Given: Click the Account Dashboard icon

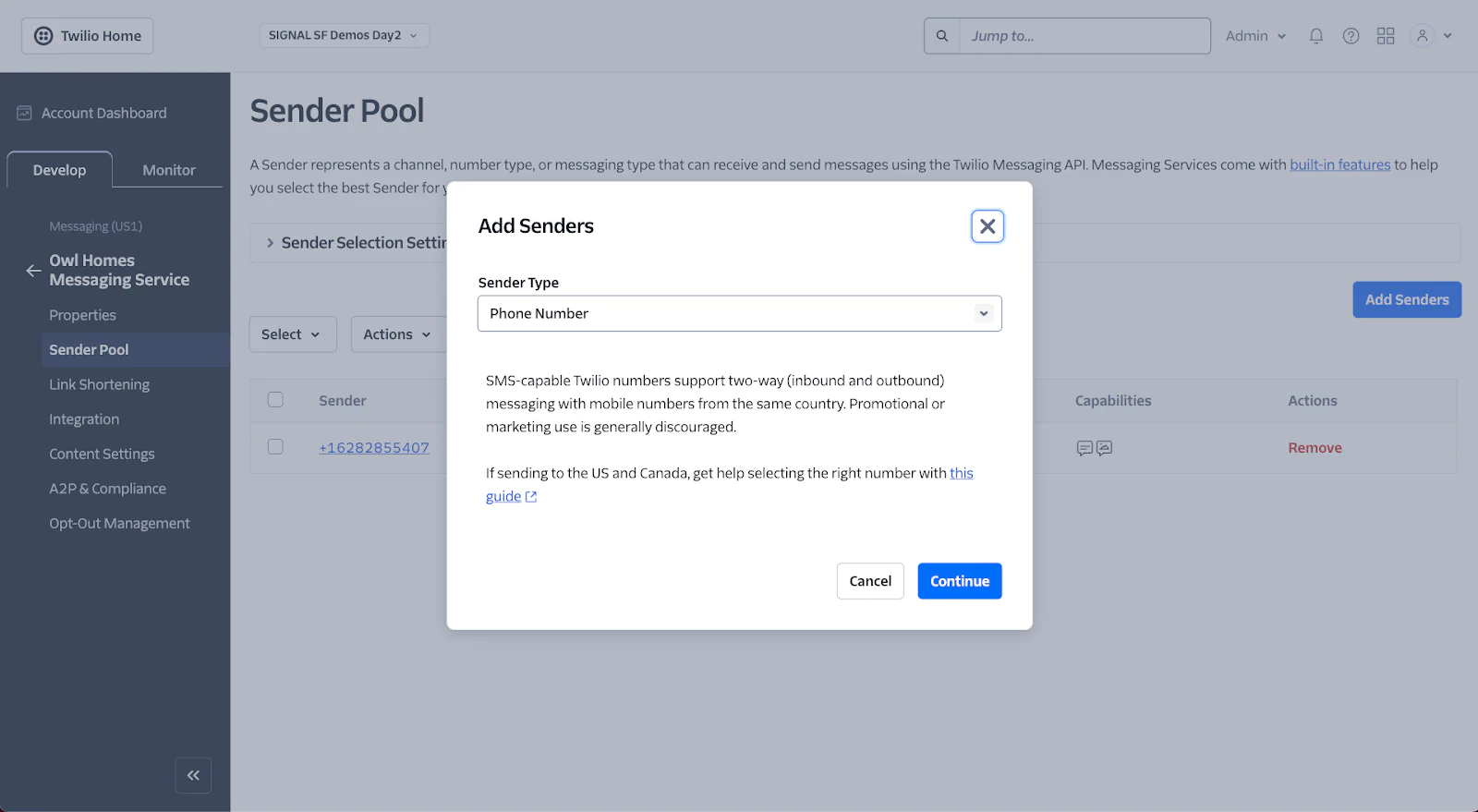Looking at the screenshot, I should pos(24,113).
